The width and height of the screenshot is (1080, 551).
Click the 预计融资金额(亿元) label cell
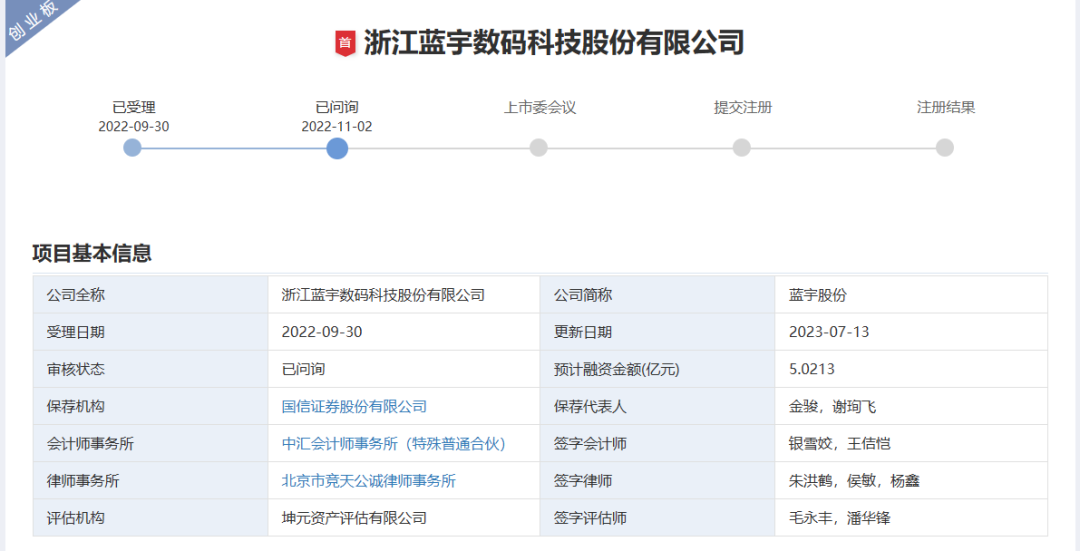[658, 369]
